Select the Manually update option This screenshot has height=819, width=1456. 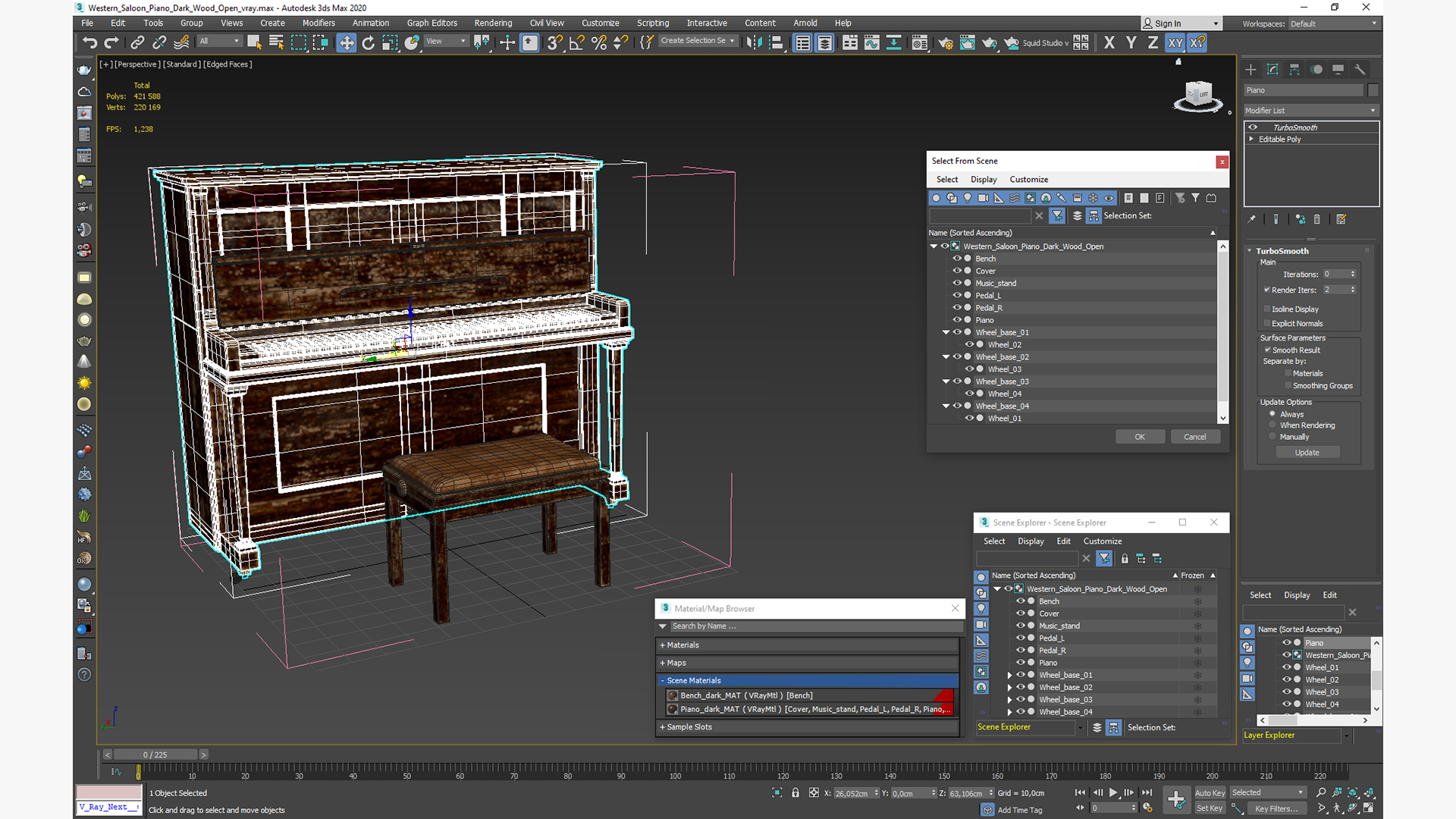[x=1272, y=436]
